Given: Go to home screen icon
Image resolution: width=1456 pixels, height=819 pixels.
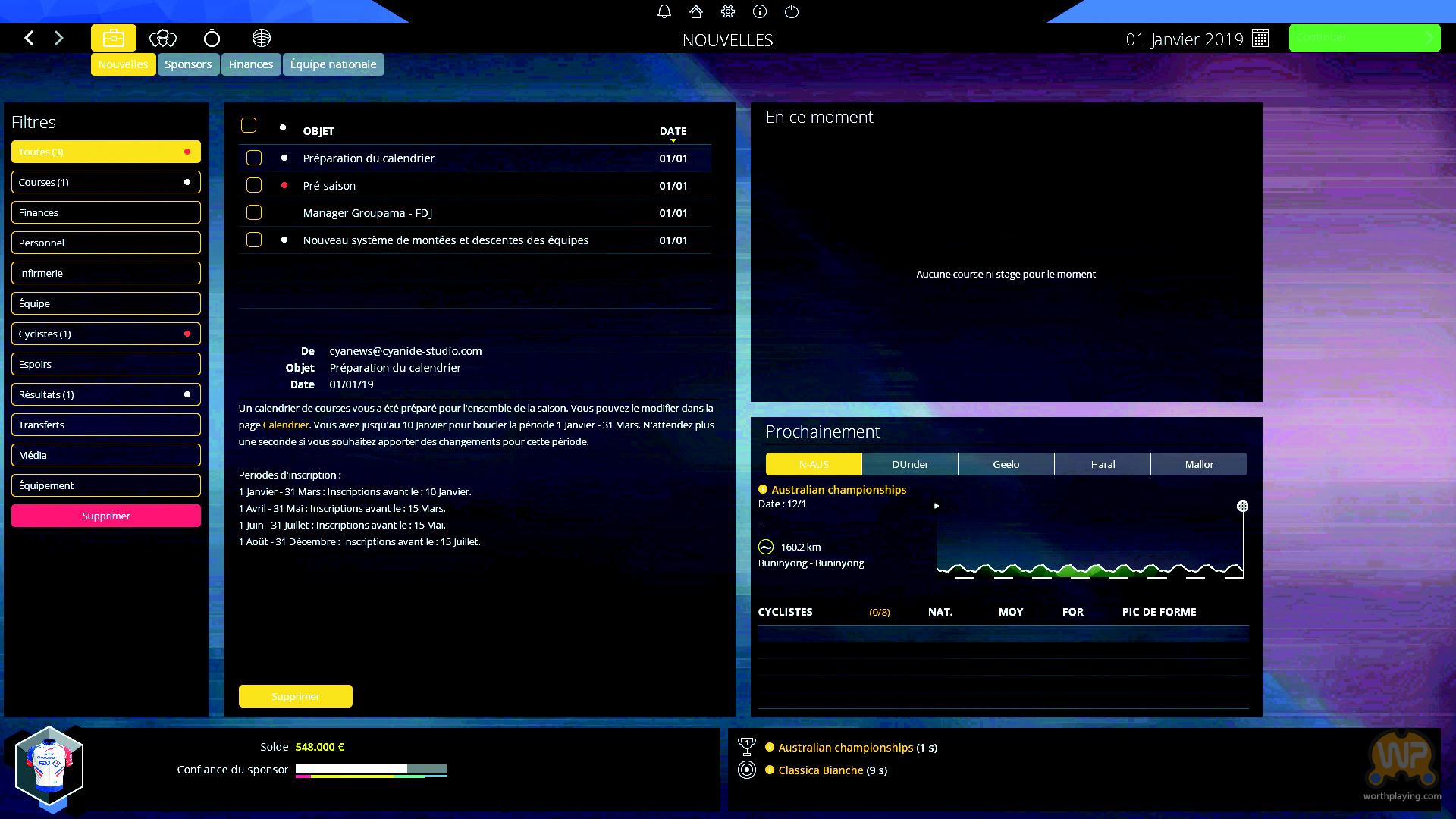Looking at the screenshot, I should (696, 11).
